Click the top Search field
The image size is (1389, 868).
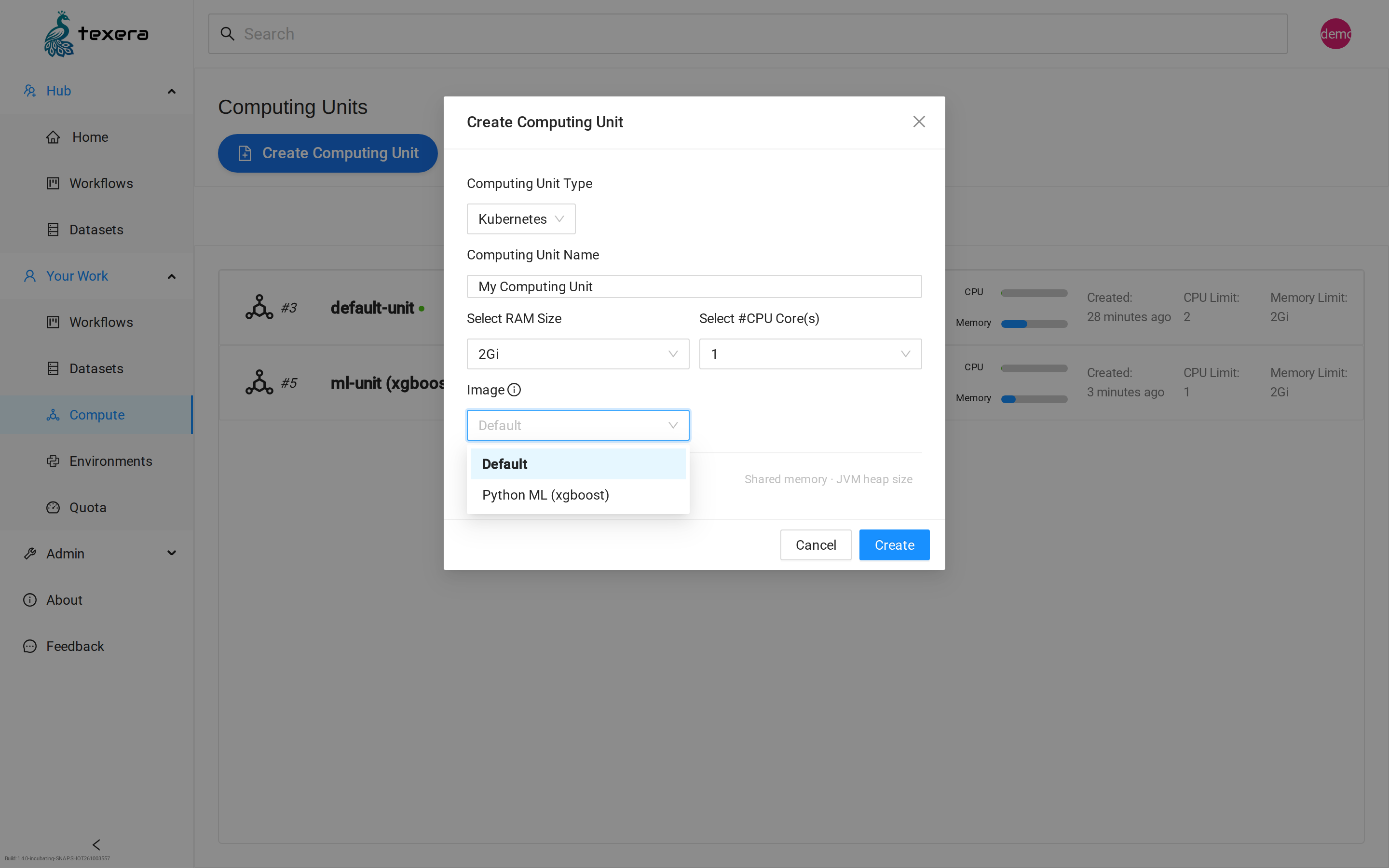coord(747,34)
